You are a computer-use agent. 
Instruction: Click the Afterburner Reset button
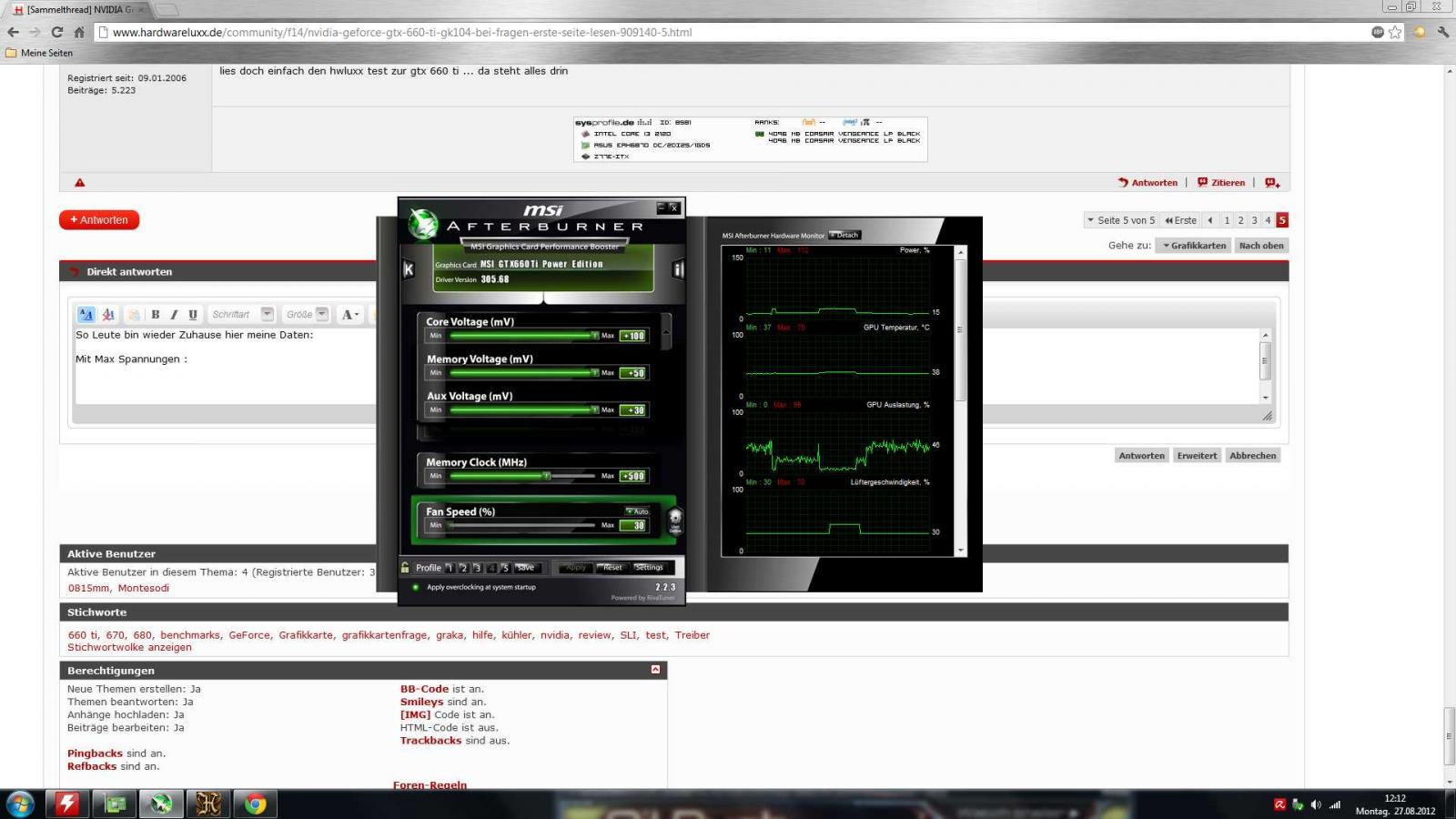click(x=612, y=568)
